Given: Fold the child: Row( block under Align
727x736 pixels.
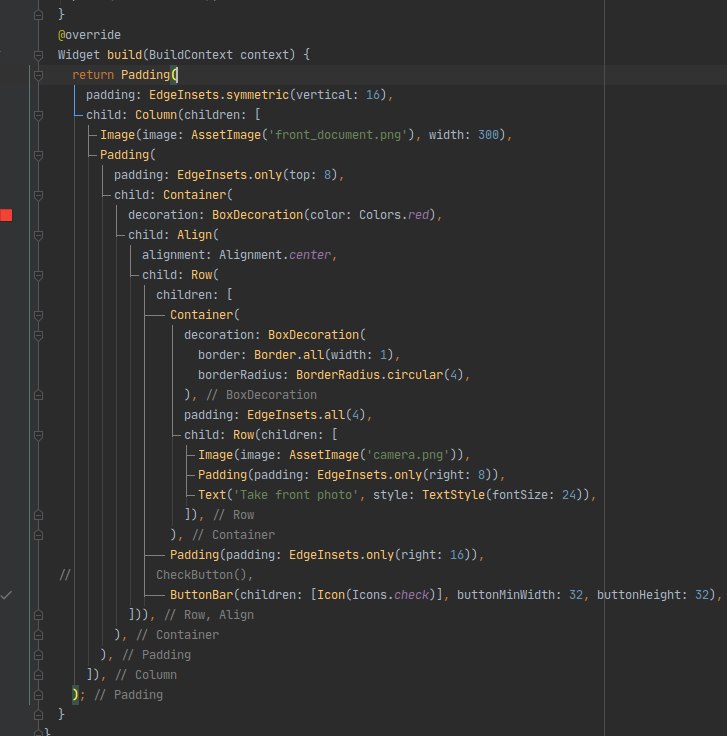Looking at the screenshot, I should (x=38, y=275).
